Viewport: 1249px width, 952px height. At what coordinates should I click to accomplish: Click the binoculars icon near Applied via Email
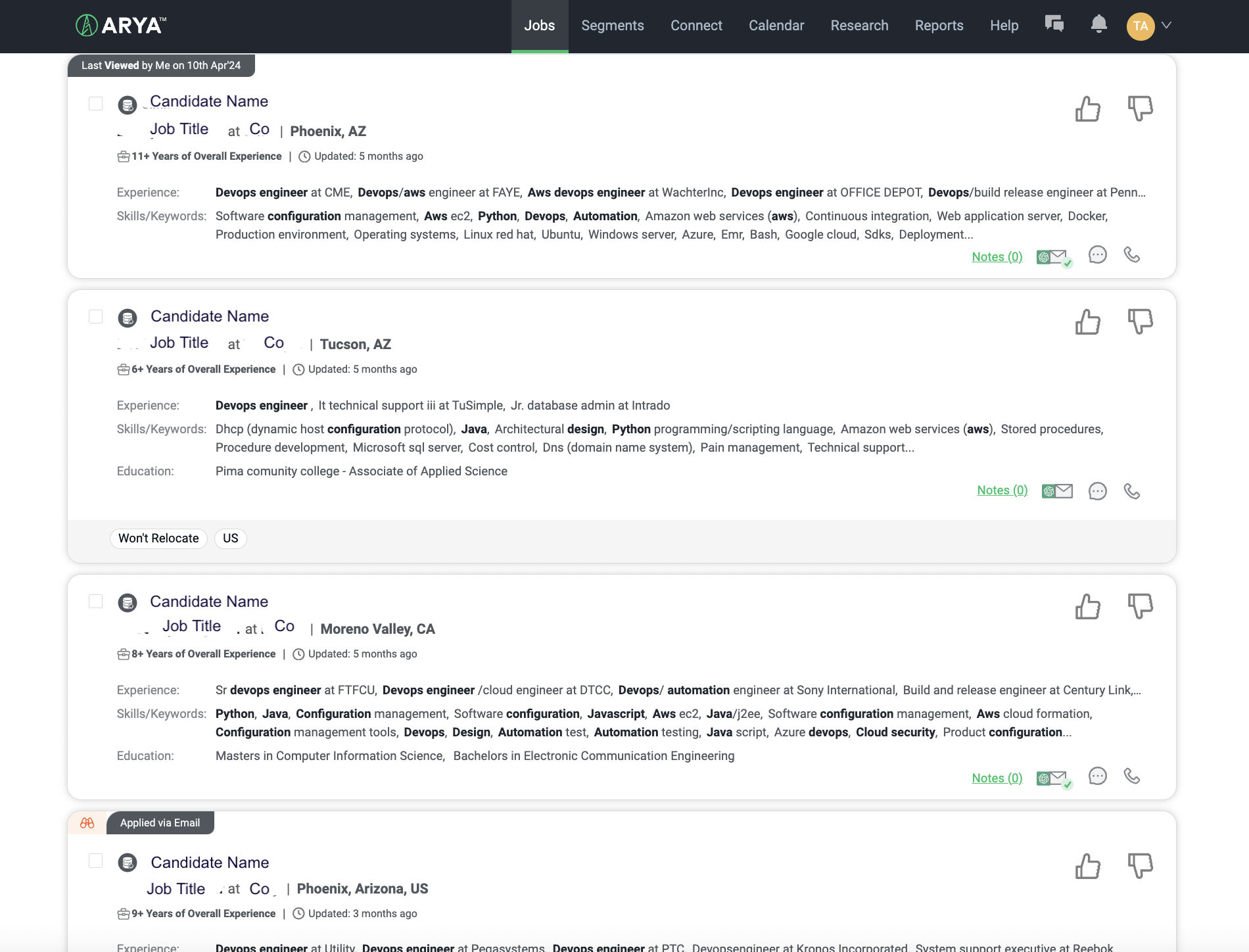86,822
